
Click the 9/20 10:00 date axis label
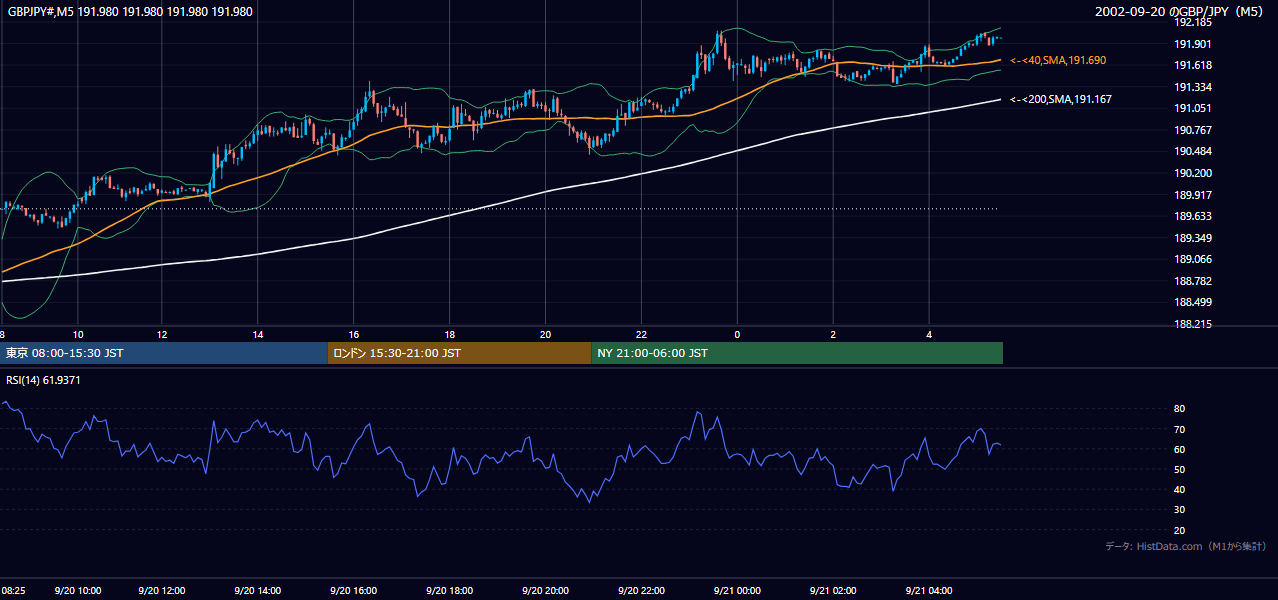coord(78,591)
